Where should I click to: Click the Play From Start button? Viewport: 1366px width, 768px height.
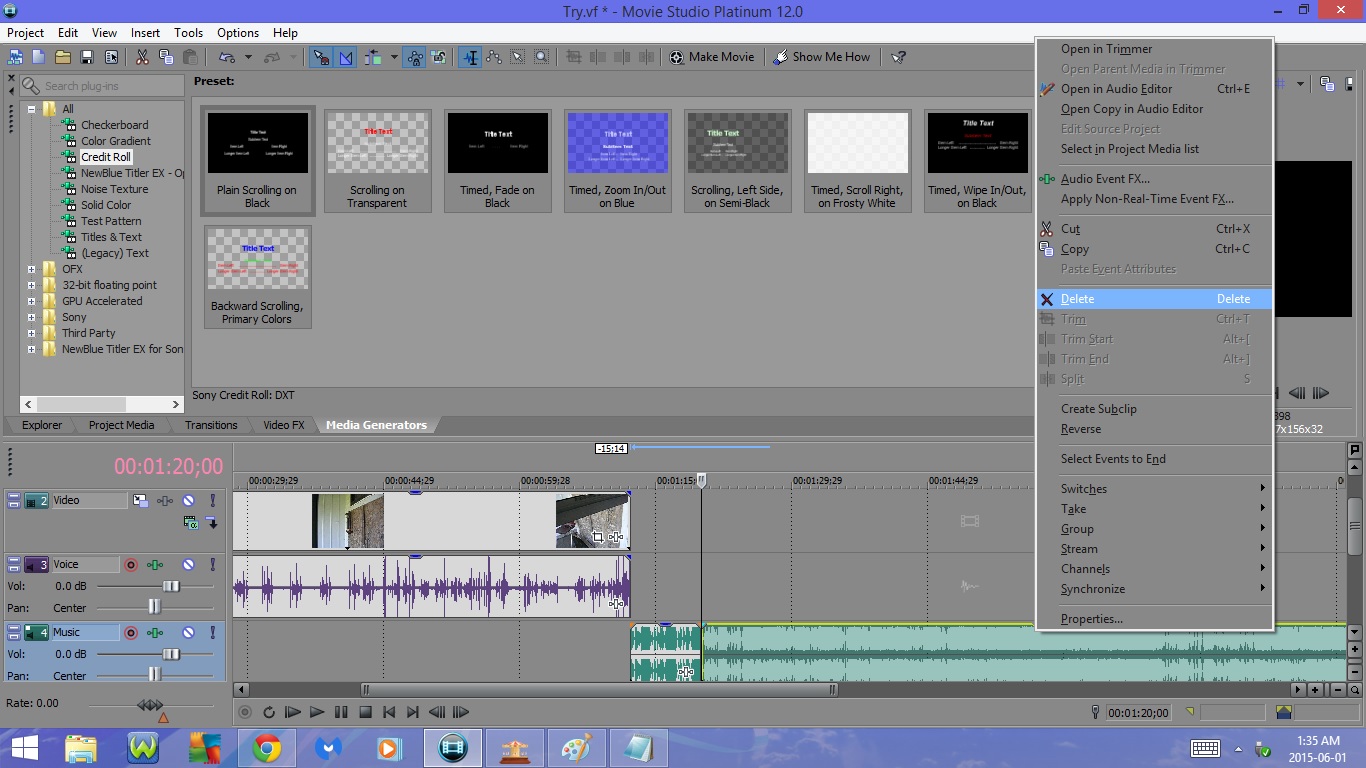pos(293,712)
